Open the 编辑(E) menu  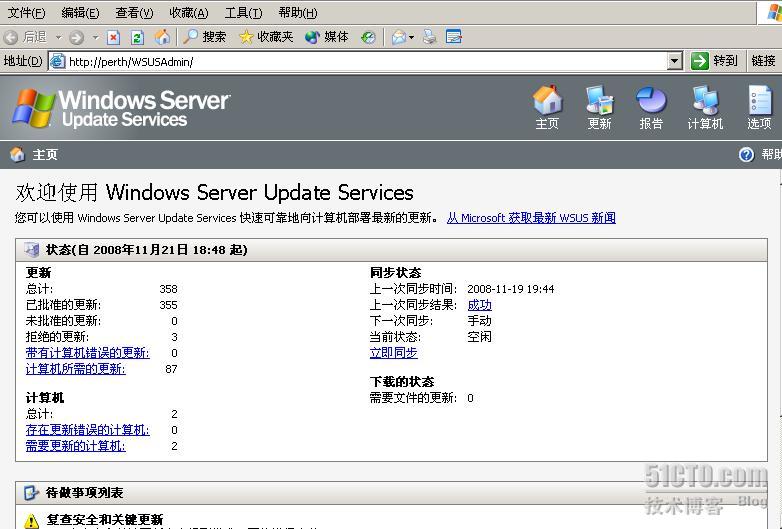click(x=80, y=13)
